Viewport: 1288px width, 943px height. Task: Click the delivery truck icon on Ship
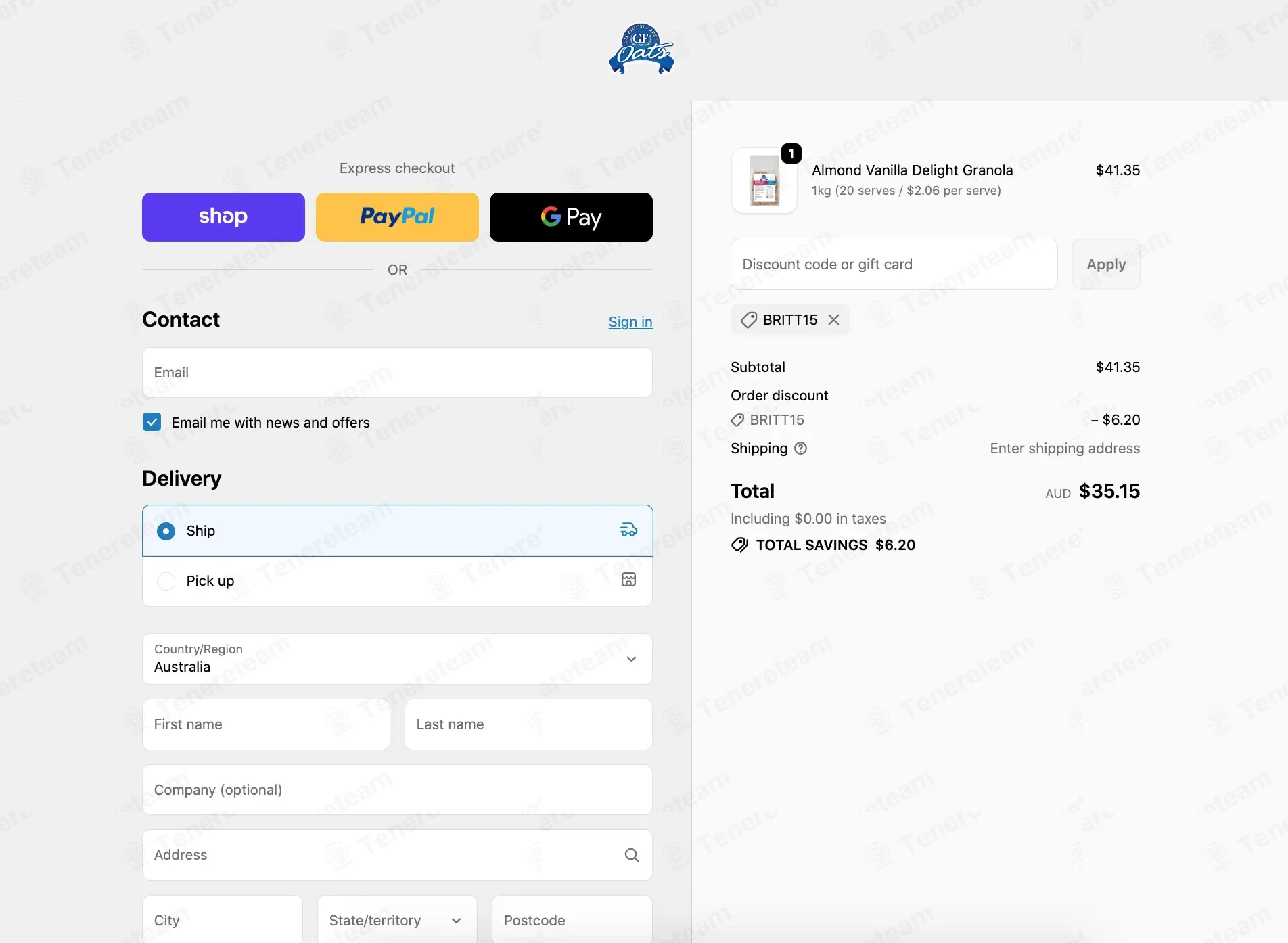(x=628, y=530)
